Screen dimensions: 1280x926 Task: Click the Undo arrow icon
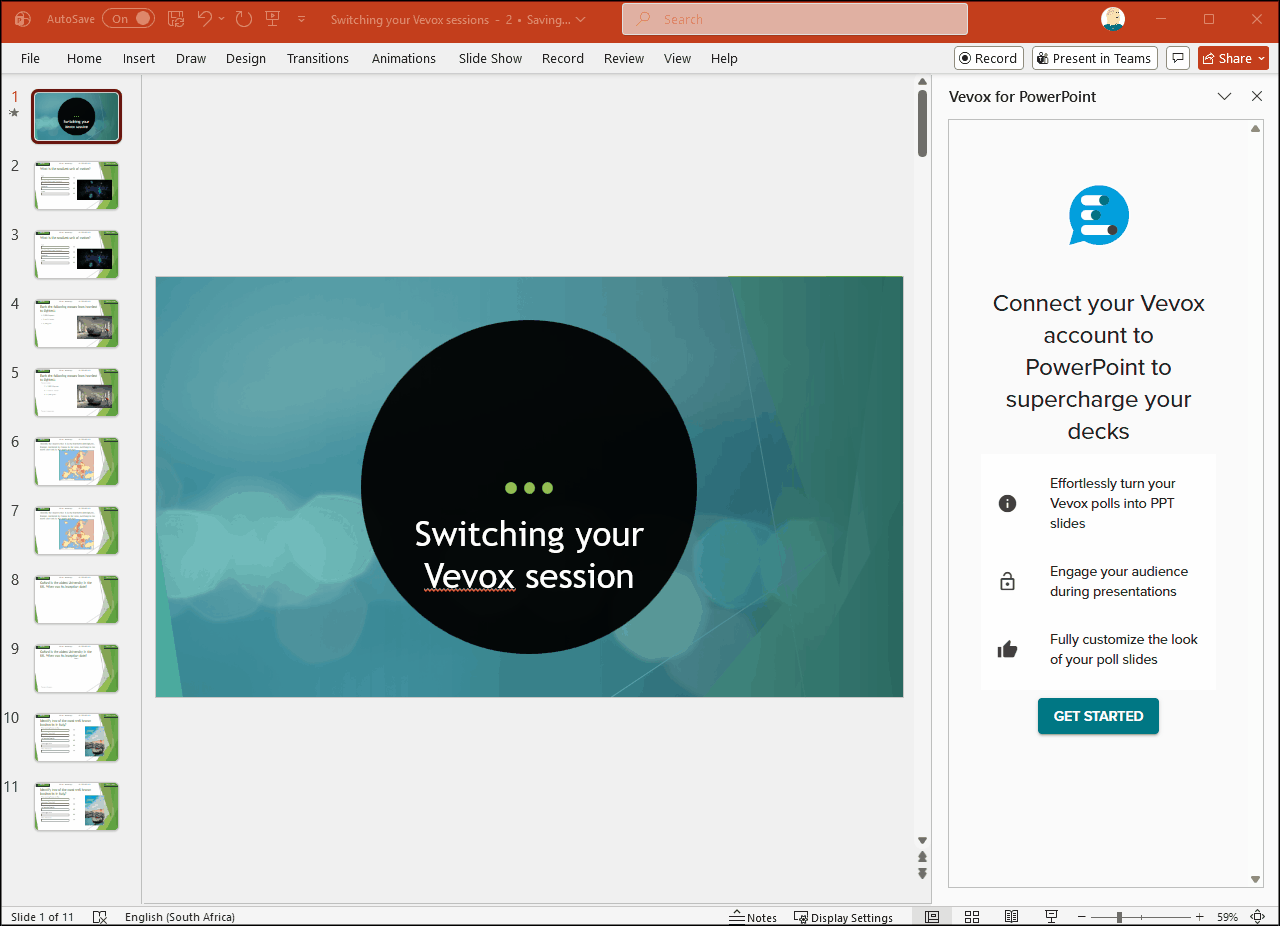pos(205,19)
